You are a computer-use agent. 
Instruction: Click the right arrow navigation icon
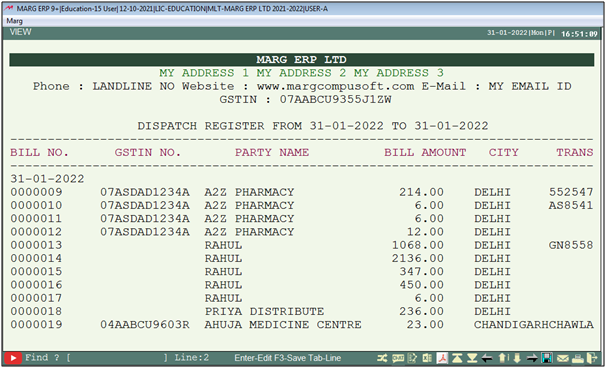tap(532, 358)
